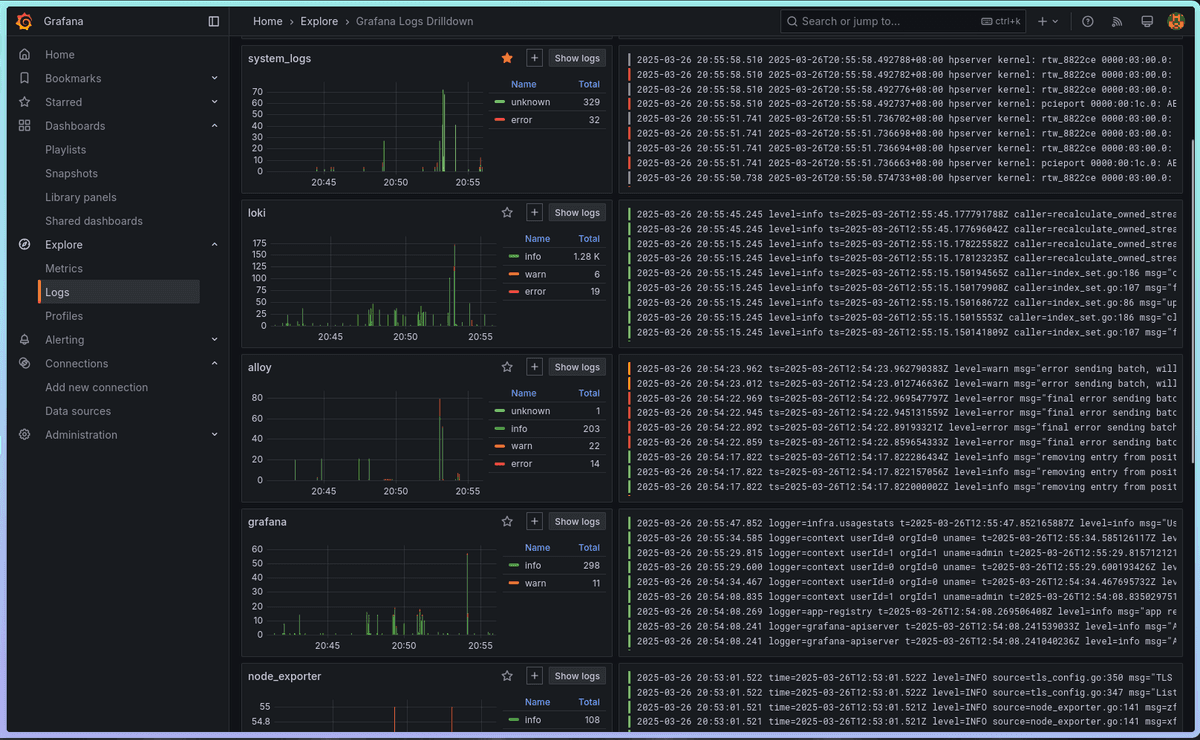Toggle the error series in system_logs legend
Screen dimensions: 1200x740
tap(523, 120)
